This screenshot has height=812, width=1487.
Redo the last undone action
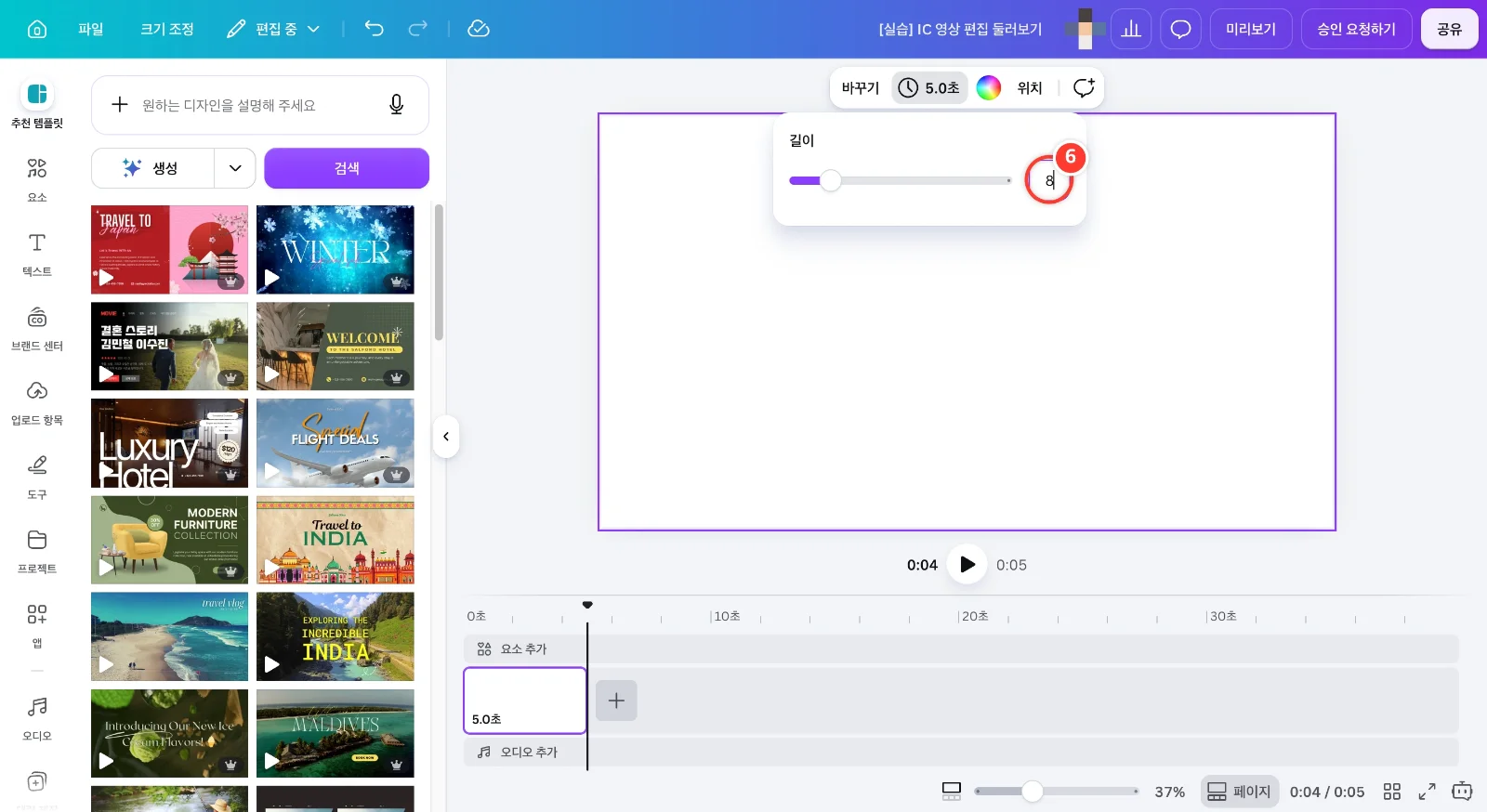point(418,29)
